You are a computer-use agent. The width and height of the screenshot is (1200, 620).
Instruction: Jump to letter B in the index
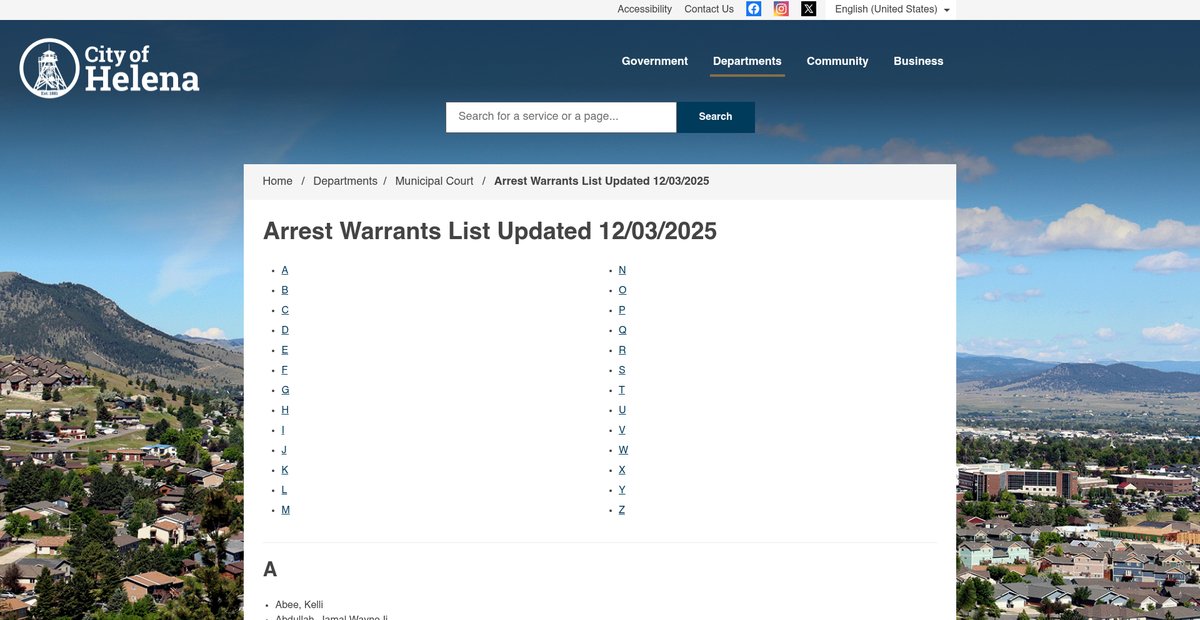(x=285, y=290)
